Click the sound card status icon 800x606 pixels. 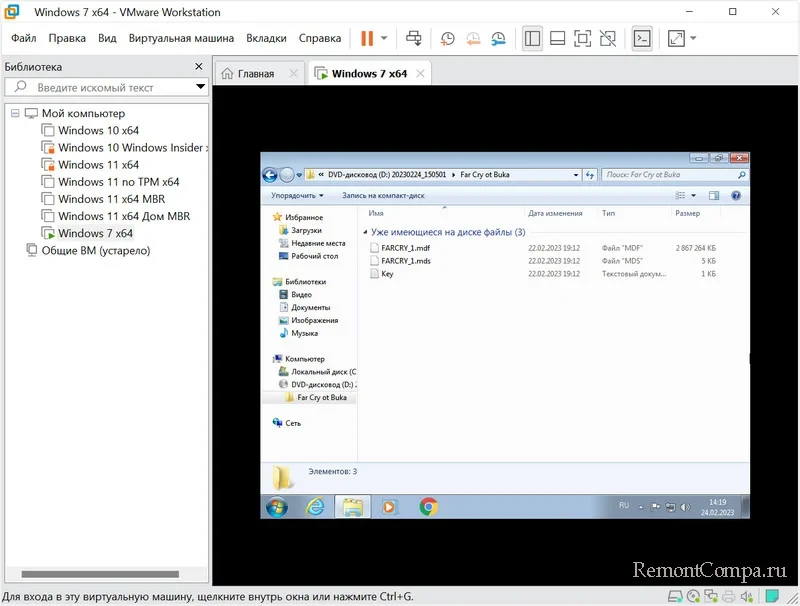[x=746, y=596]
